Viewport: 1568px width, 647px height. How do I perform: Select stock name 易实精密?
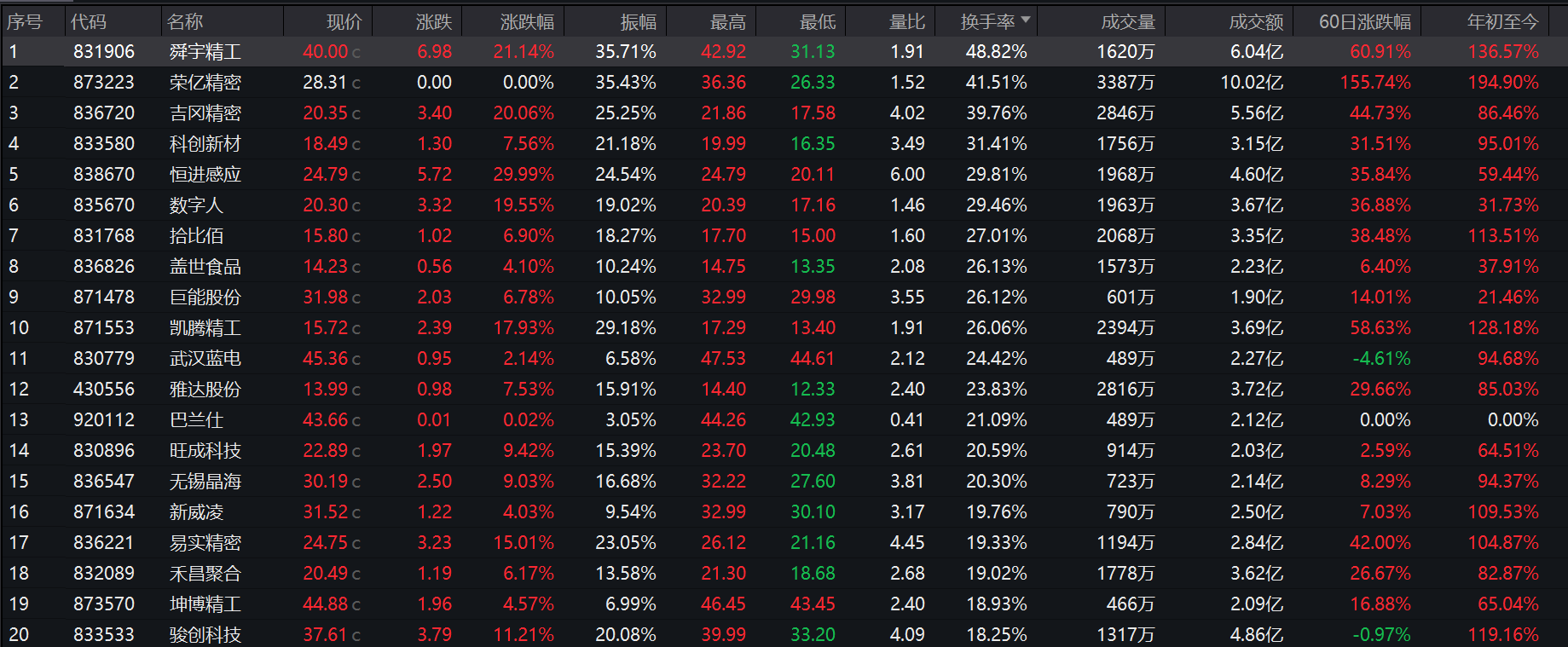[205, 543]
